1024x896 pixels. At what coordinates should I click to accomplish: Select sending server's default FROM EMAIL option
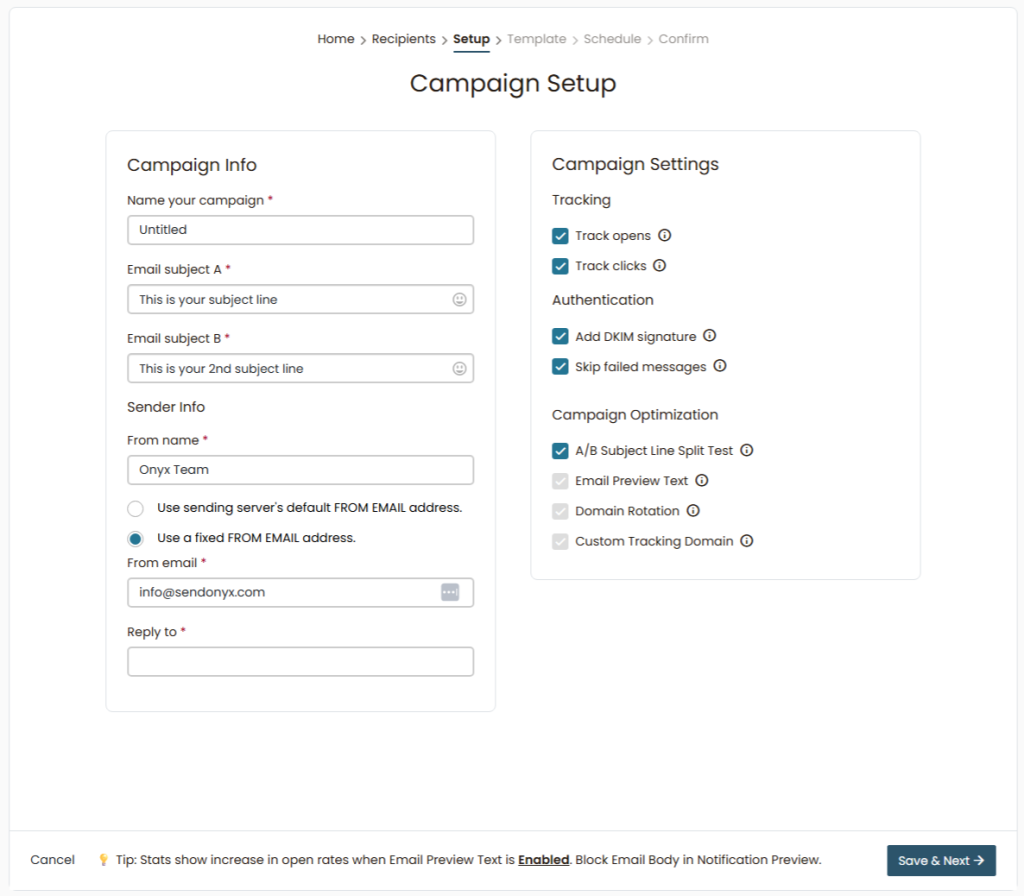coord(136,508)
